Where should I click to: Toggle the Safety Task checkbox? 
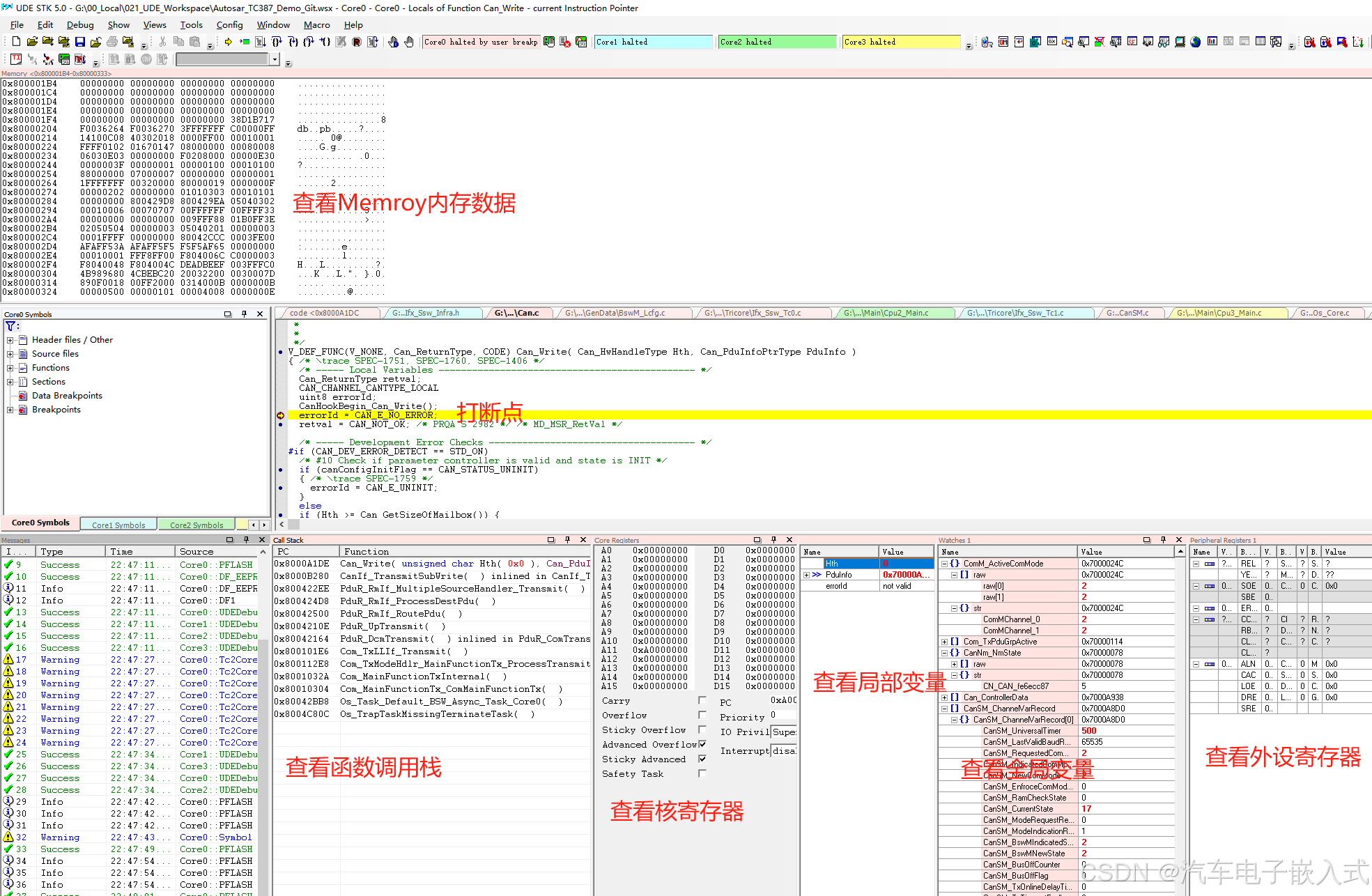click(702, 774)
